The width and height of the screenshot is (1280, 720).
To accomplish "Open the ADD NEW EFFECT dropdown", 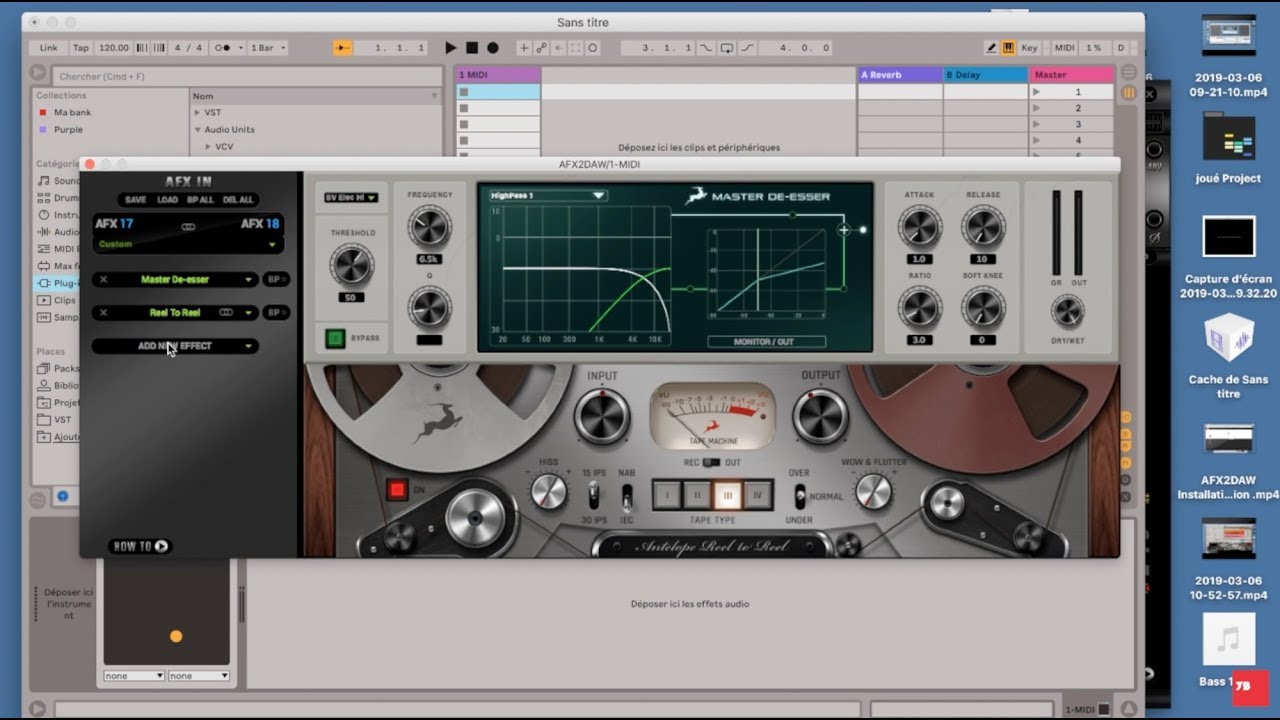I will coord(175,346).
